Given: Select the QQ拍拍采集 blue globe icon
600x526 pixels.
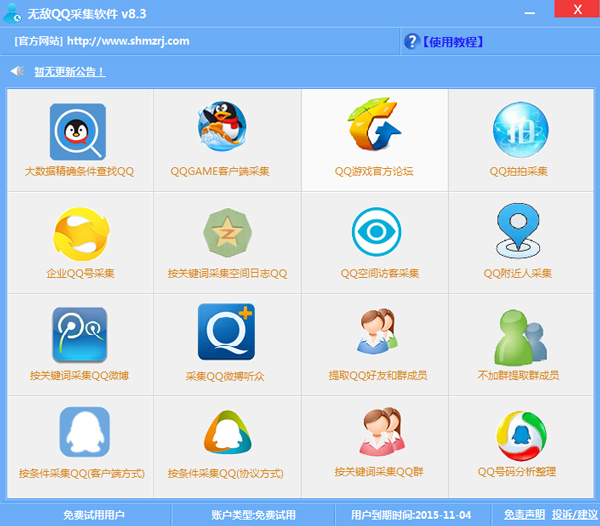Looking at the screenshot, I should [520, 130].
